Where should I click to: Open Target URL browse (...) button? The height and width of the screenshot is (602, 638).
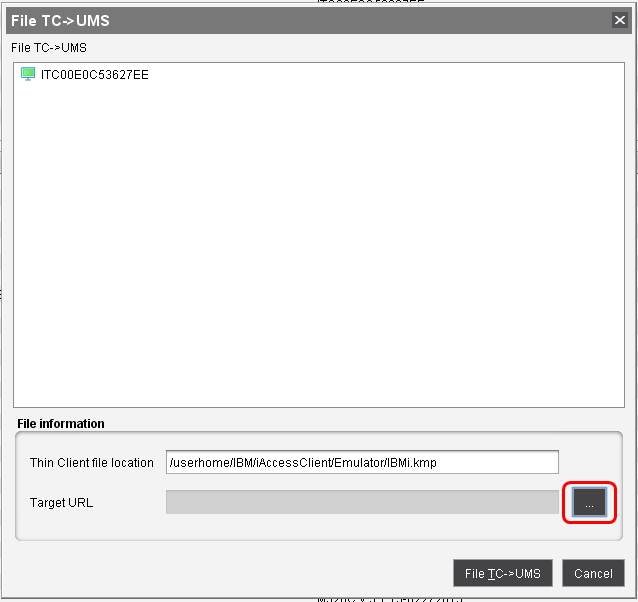coord(589,504)
